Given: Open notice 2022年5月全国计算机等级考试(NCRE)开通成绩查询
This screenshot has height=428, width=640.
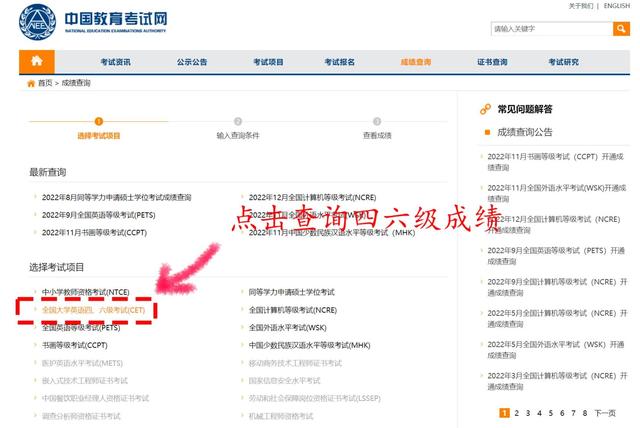Looking at the screenshot, I should [557, 319].
